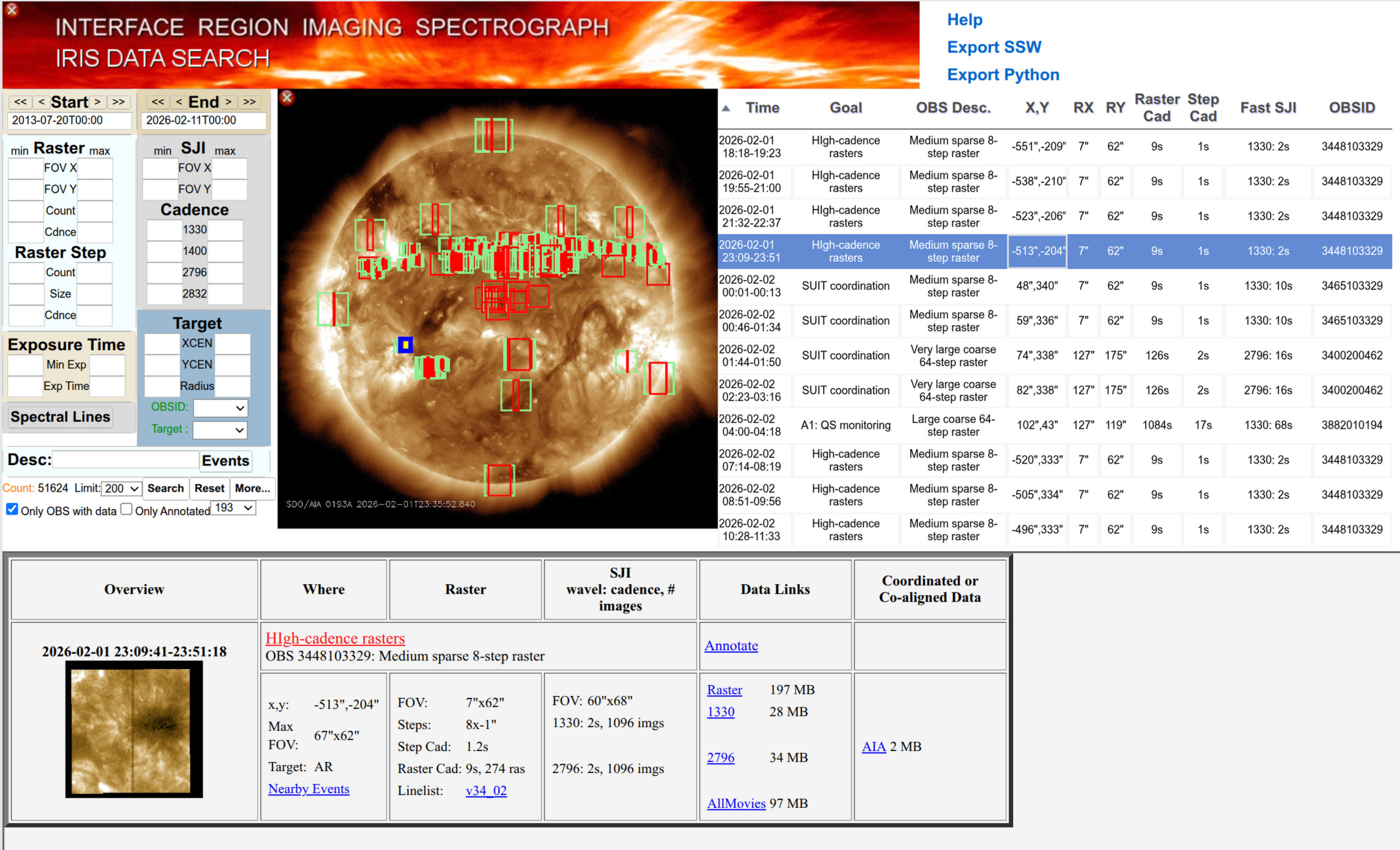
Task: Open AllMovies link
Action: (x=736, y=804)
